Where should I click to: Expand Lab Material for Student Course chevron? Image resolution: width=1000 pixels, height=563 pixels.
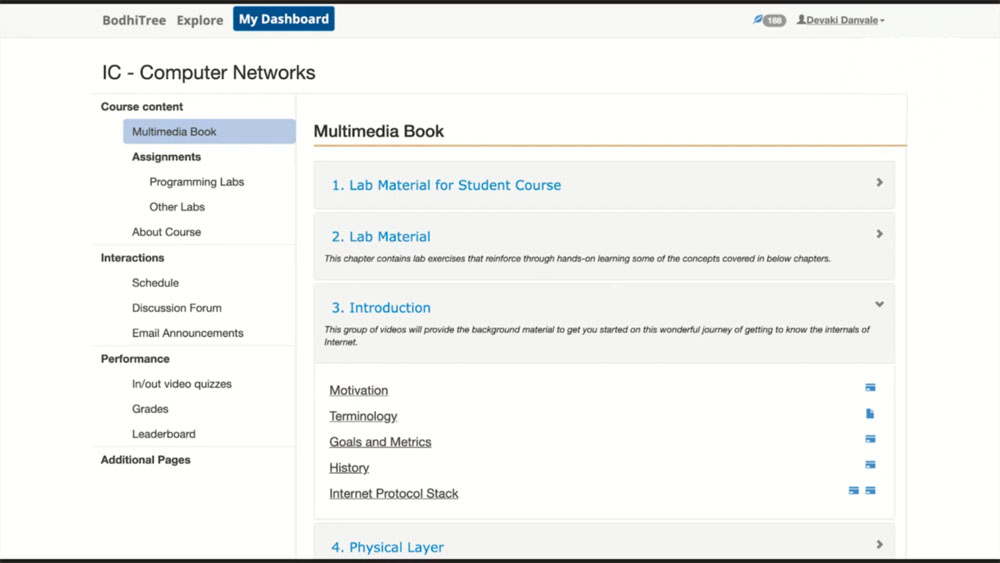pos(879,182)
